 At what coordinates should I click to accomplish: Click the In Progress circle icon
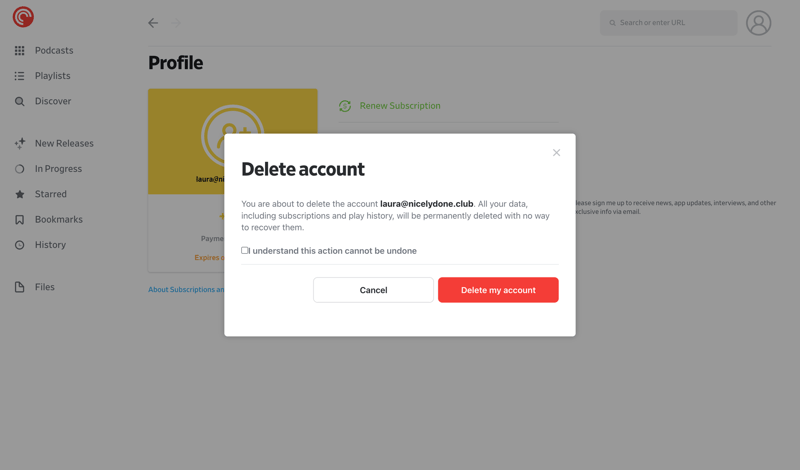[19, 169]
